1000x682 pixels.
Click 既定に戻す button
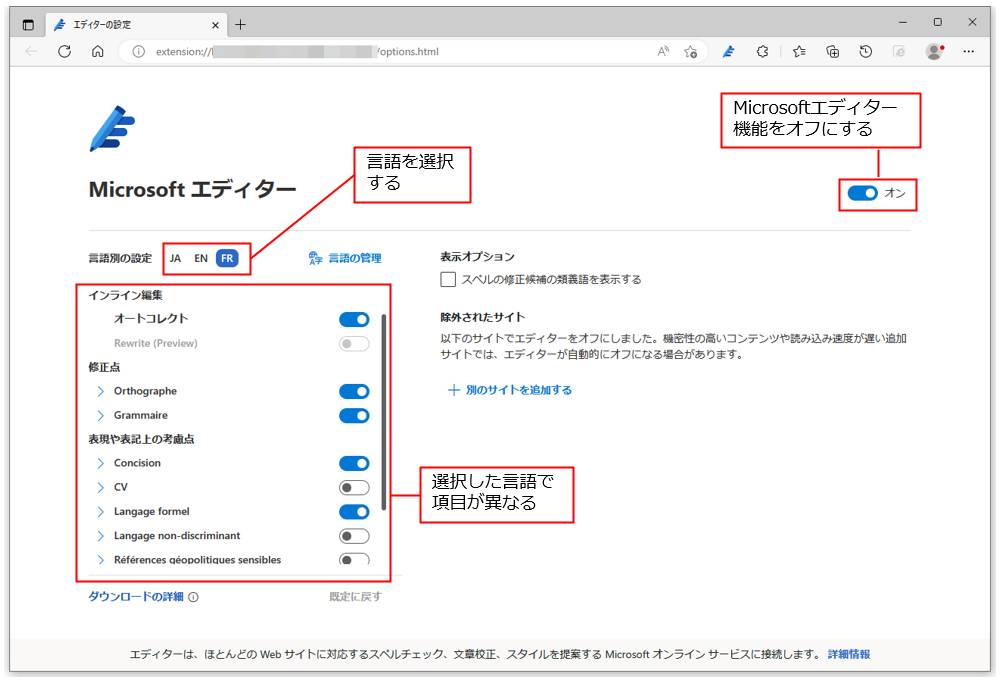(x=355, y=597)
